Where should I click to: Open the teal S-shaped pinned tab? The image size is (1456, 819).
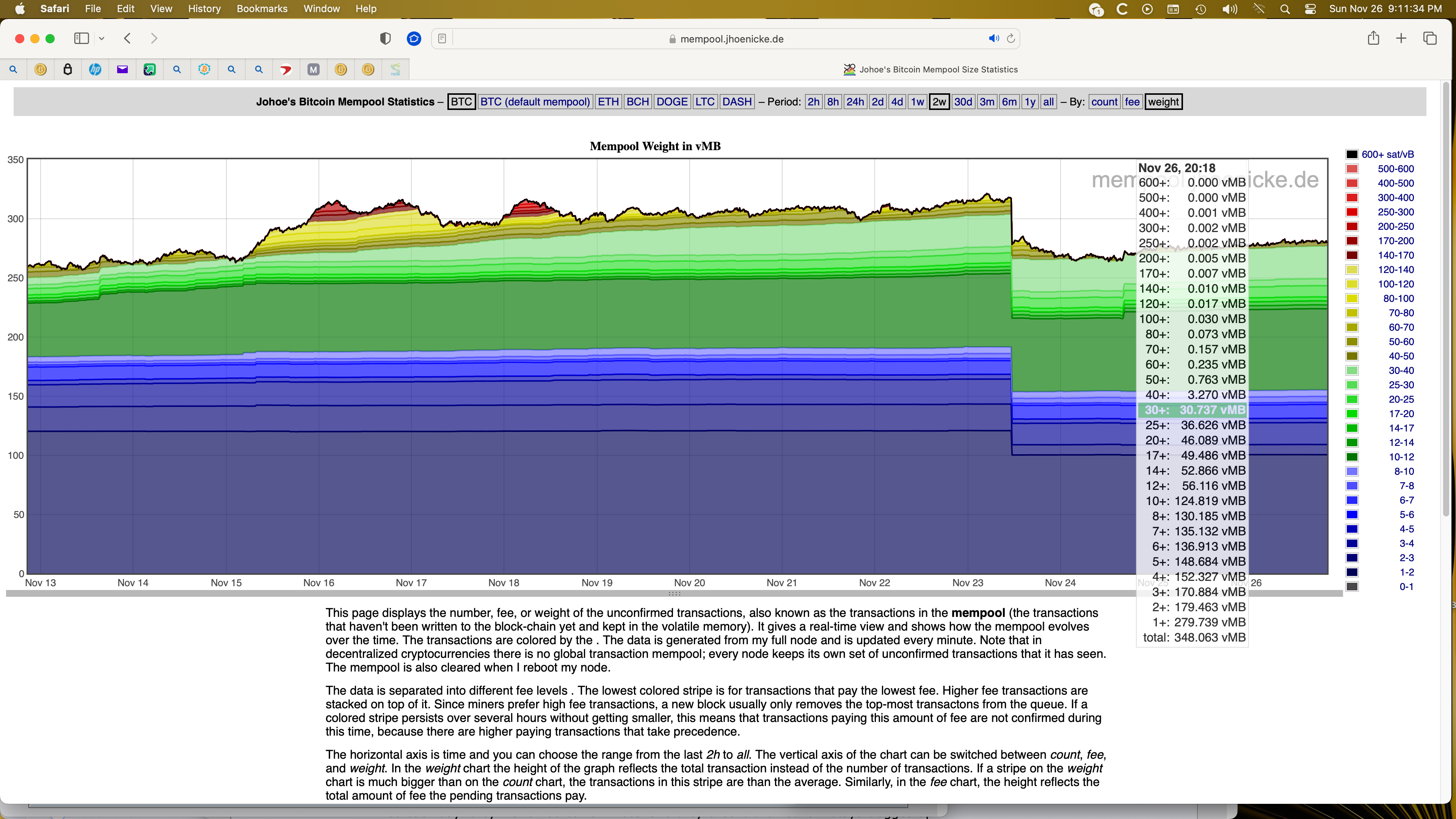(395, 69)
